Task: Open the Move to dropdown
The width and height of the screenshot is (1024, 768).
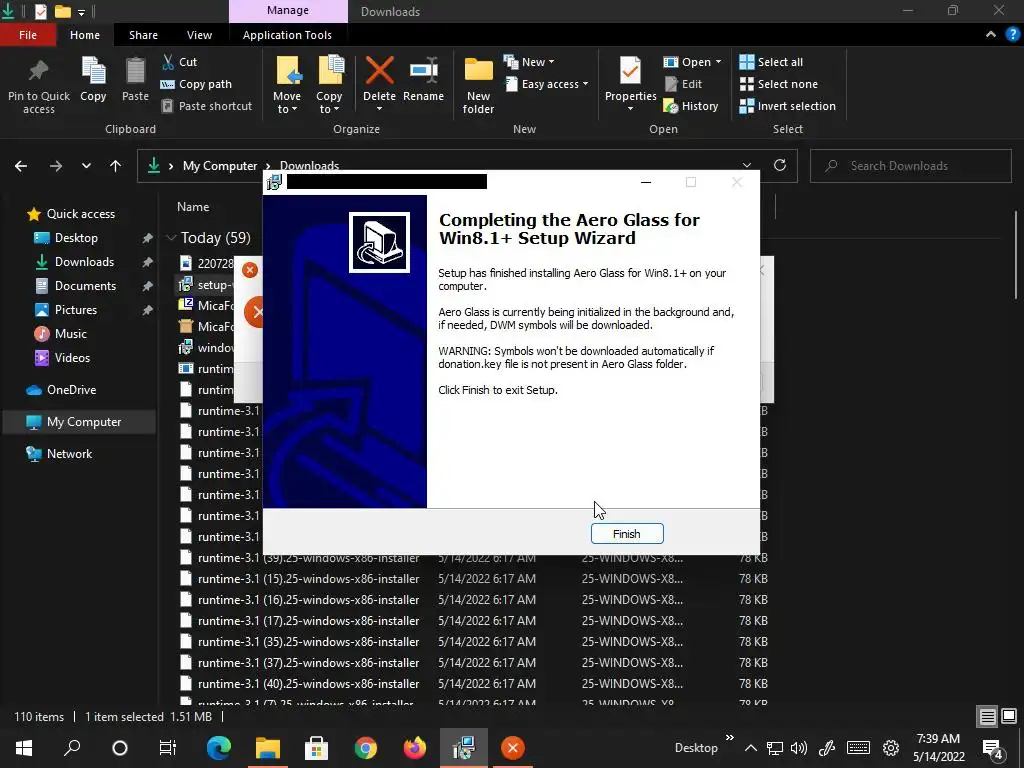Action: pos(287,86)
